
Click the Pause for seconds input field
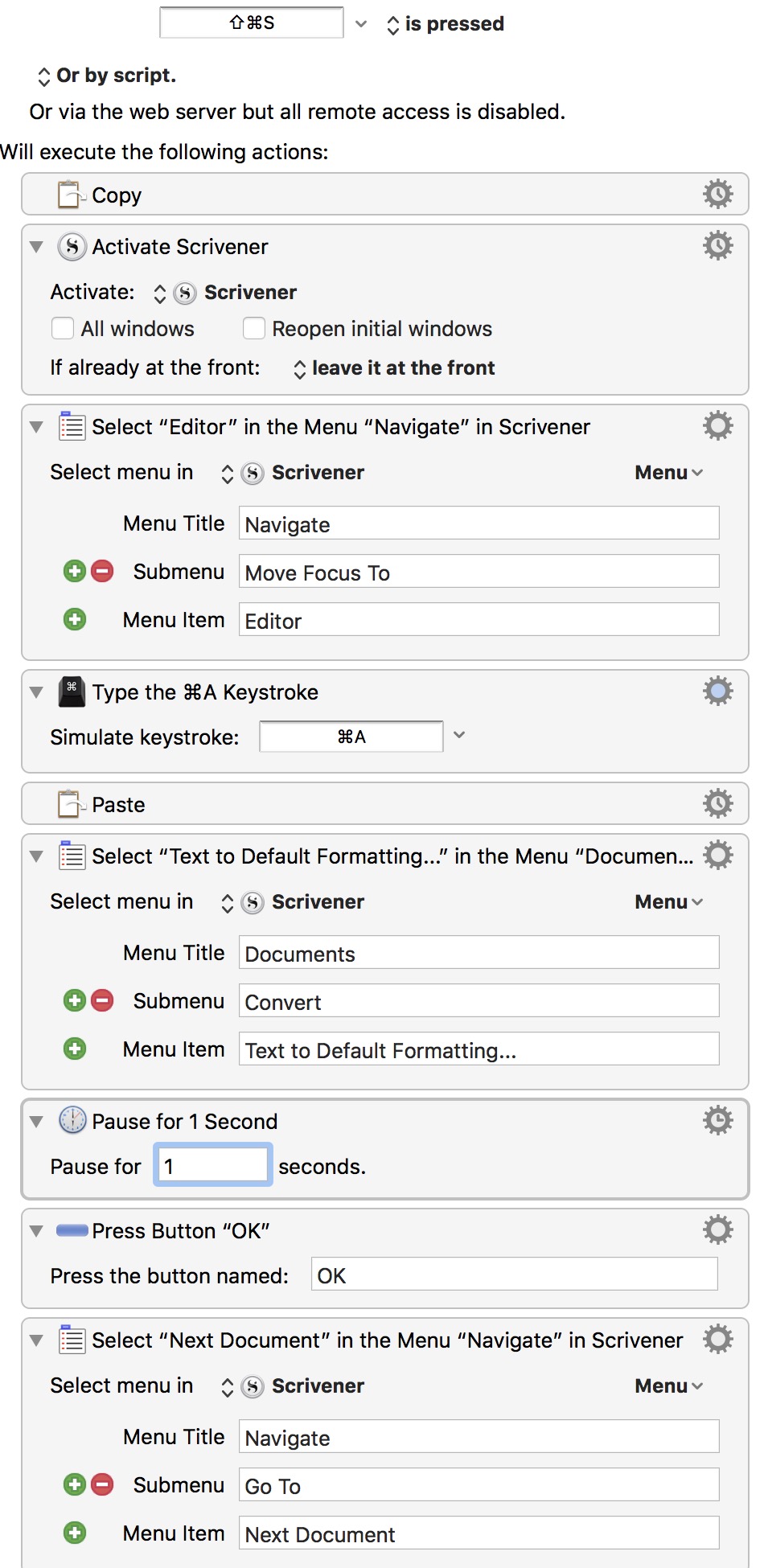pyautogui.click(x=213, y=1166)
